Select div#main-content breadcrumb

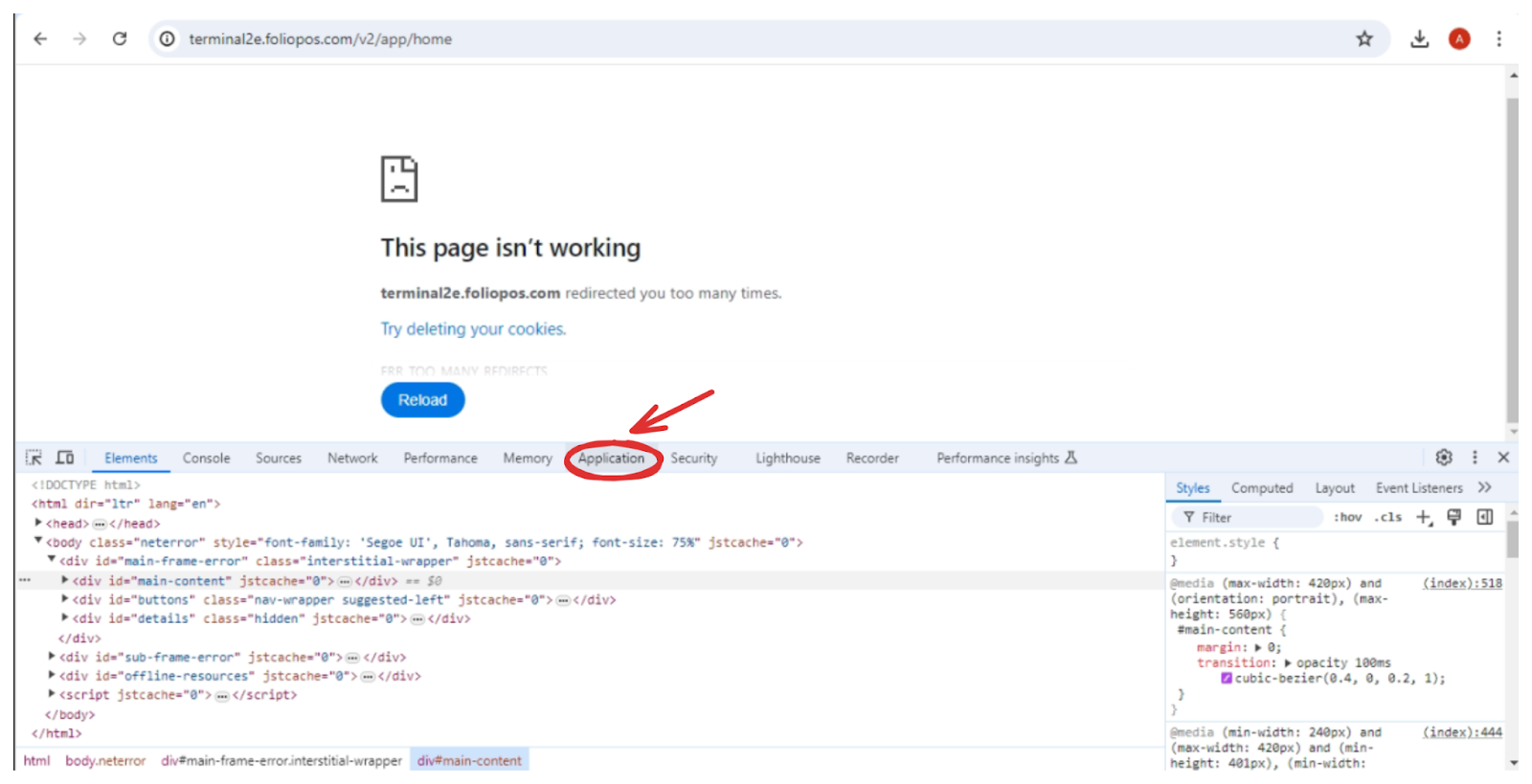469,761
